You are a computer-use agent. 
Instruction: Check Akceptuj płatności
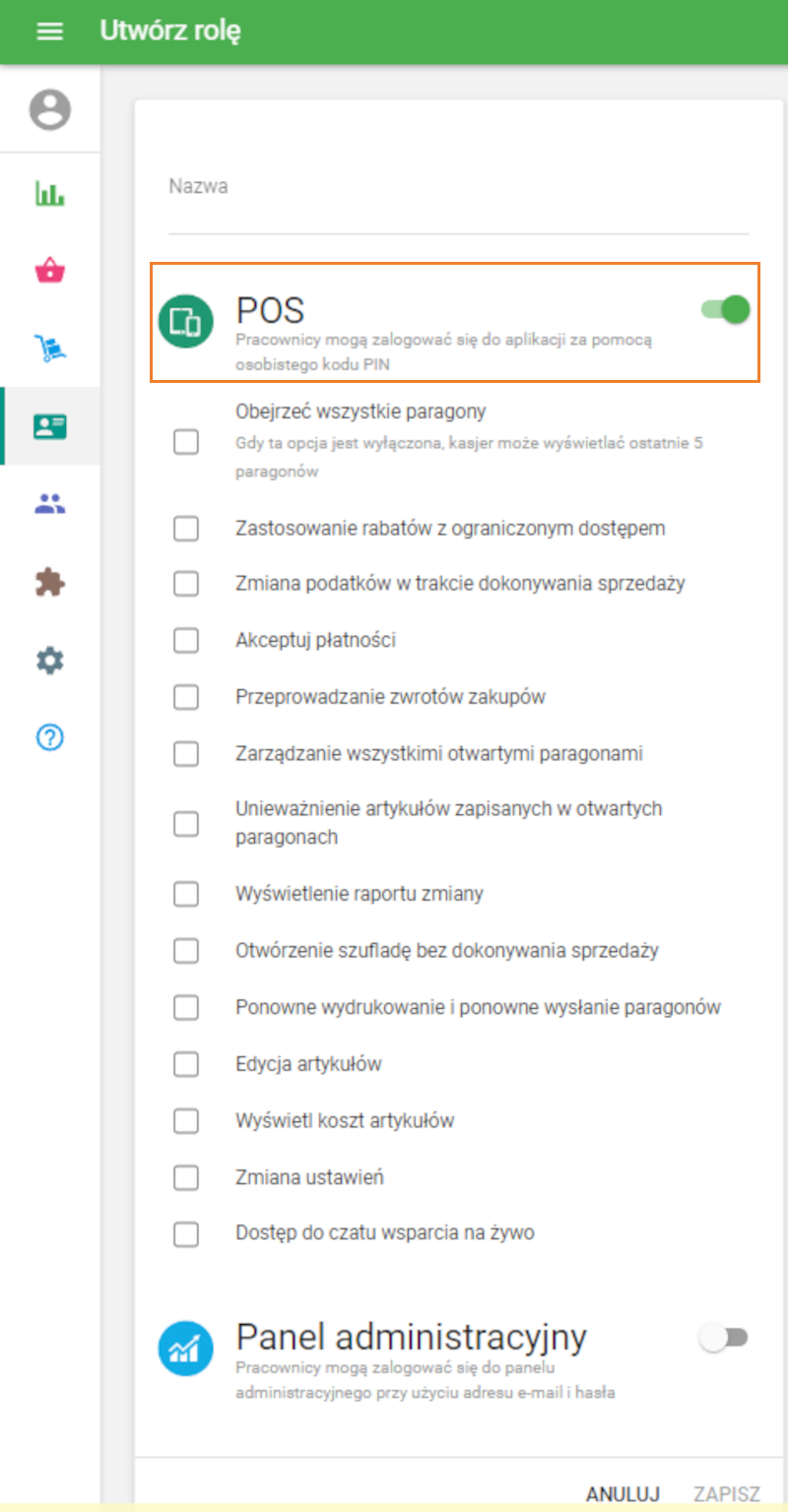pos(186,640)
